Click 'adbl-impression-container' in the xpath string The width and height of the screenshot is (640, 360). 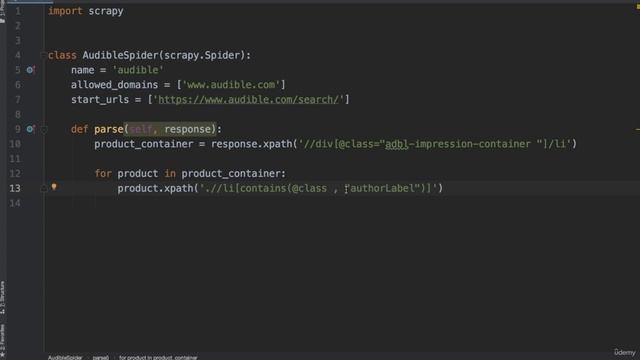point(458,144)
